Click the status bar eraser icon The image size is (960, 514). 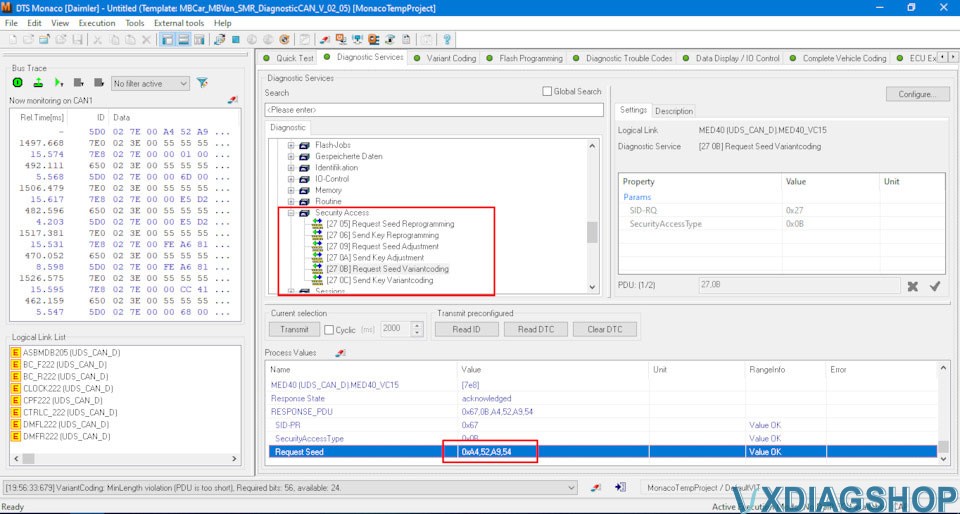click(596, 487)
